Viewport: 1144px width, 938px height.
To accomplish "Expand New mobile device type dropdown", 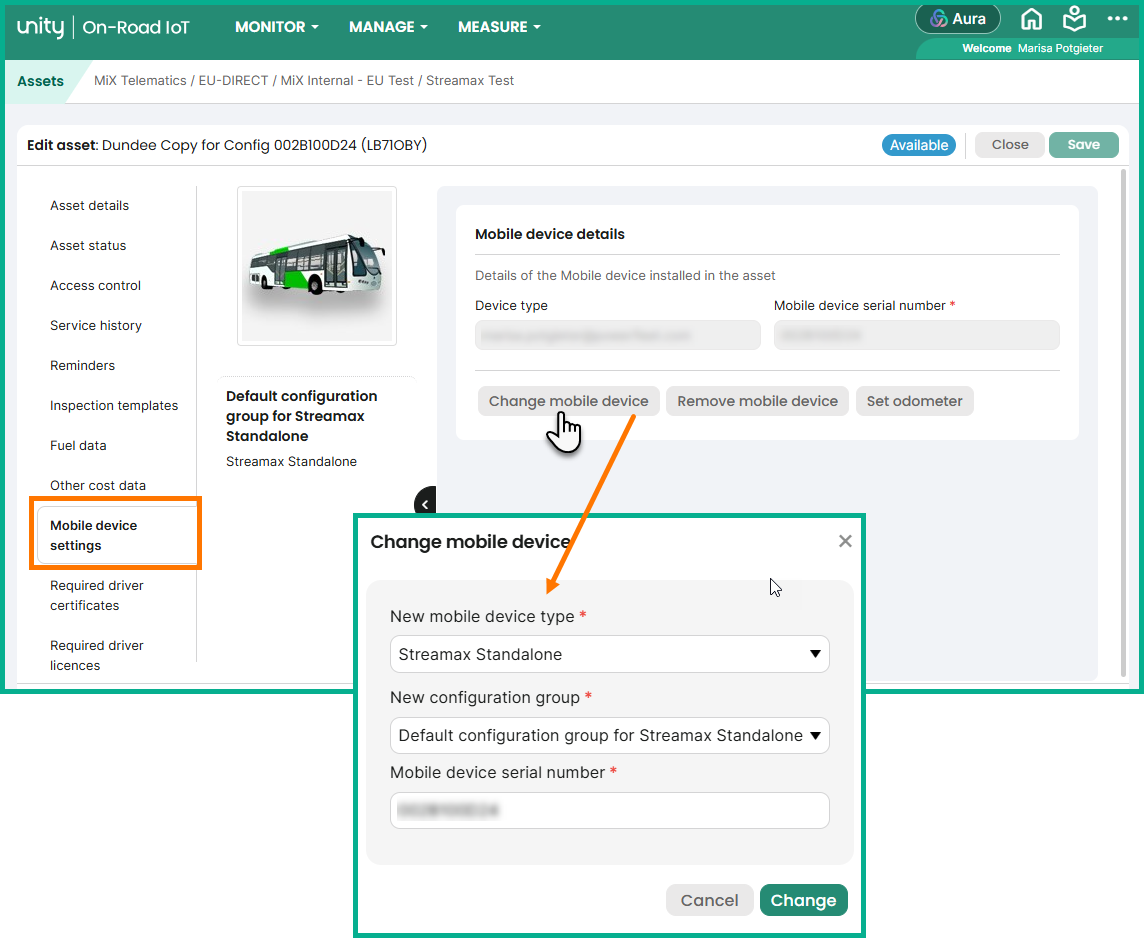I will point(610,654).
